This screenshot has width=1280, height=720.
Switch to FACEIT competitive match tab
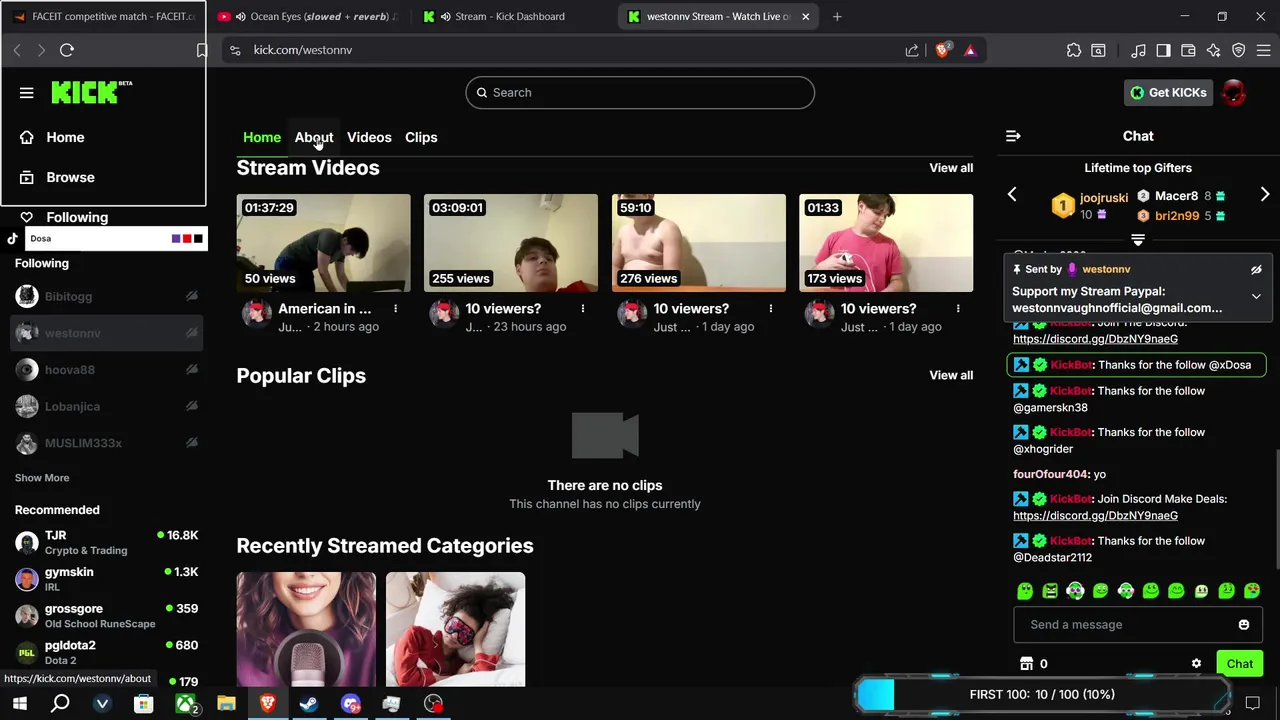pos(103,16)
